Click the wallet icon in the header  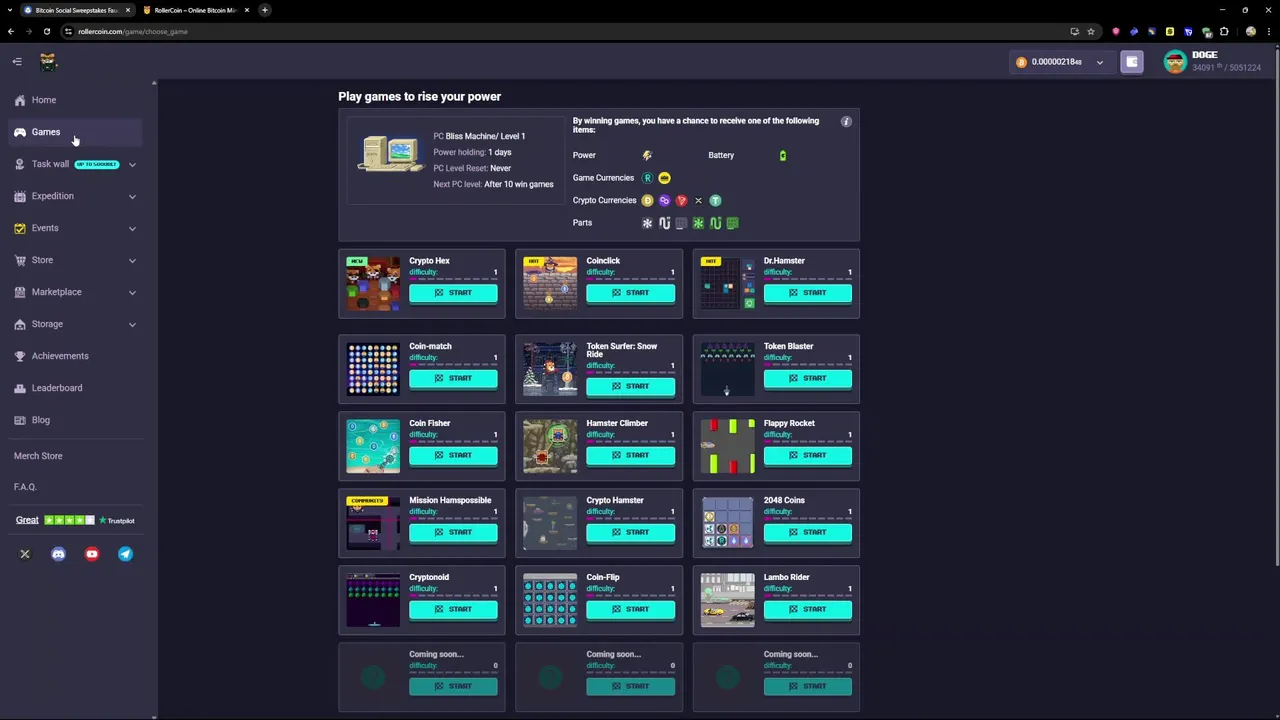[x=1132, y=62]
